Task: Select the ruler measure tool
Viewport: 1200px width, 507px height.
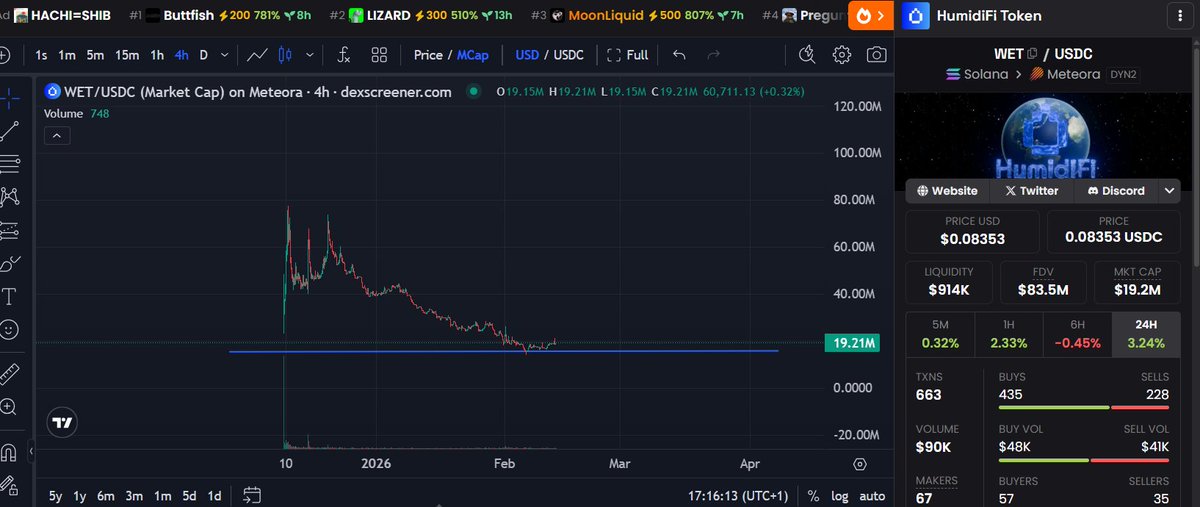Action: click(x=10, y=374)
